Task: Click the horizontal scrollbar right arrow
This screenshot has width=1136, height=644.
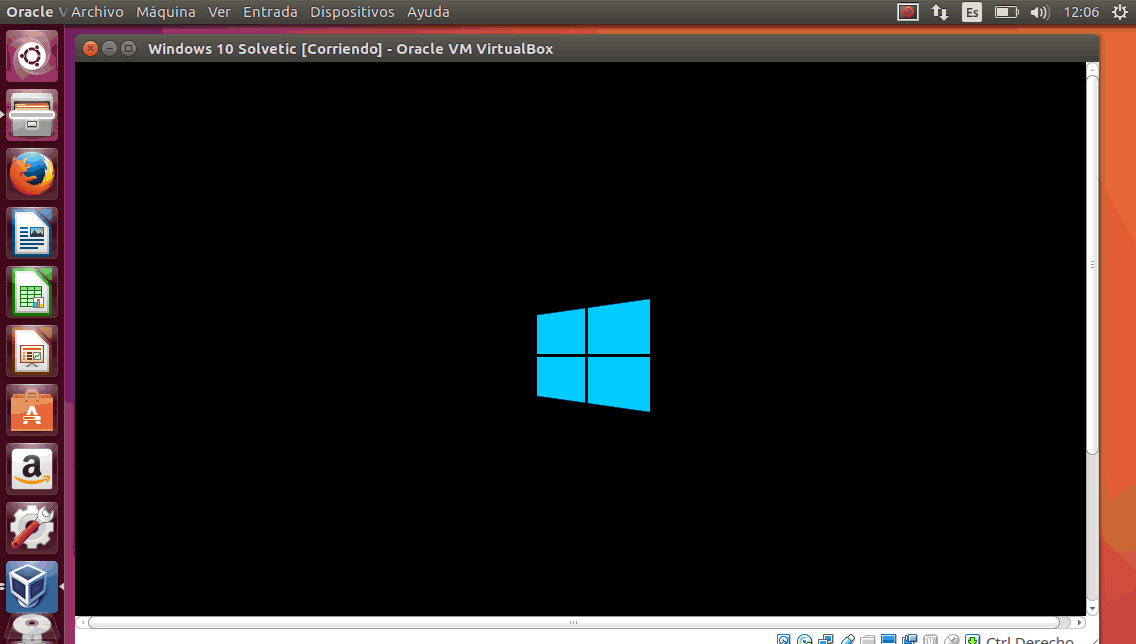Action: (x=1079, y=622)
